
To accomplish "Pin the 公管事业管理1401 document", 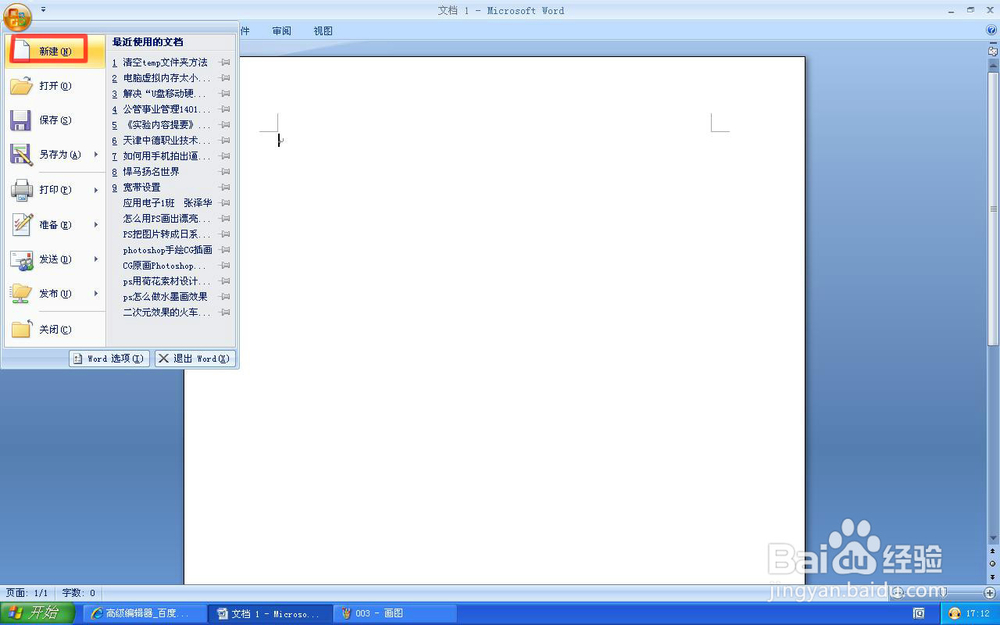I will [x=224, y=109].
